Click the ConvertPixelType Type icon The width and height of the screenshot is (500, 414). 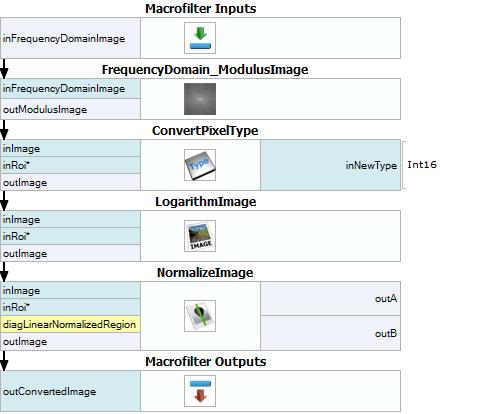coord(200,165)
